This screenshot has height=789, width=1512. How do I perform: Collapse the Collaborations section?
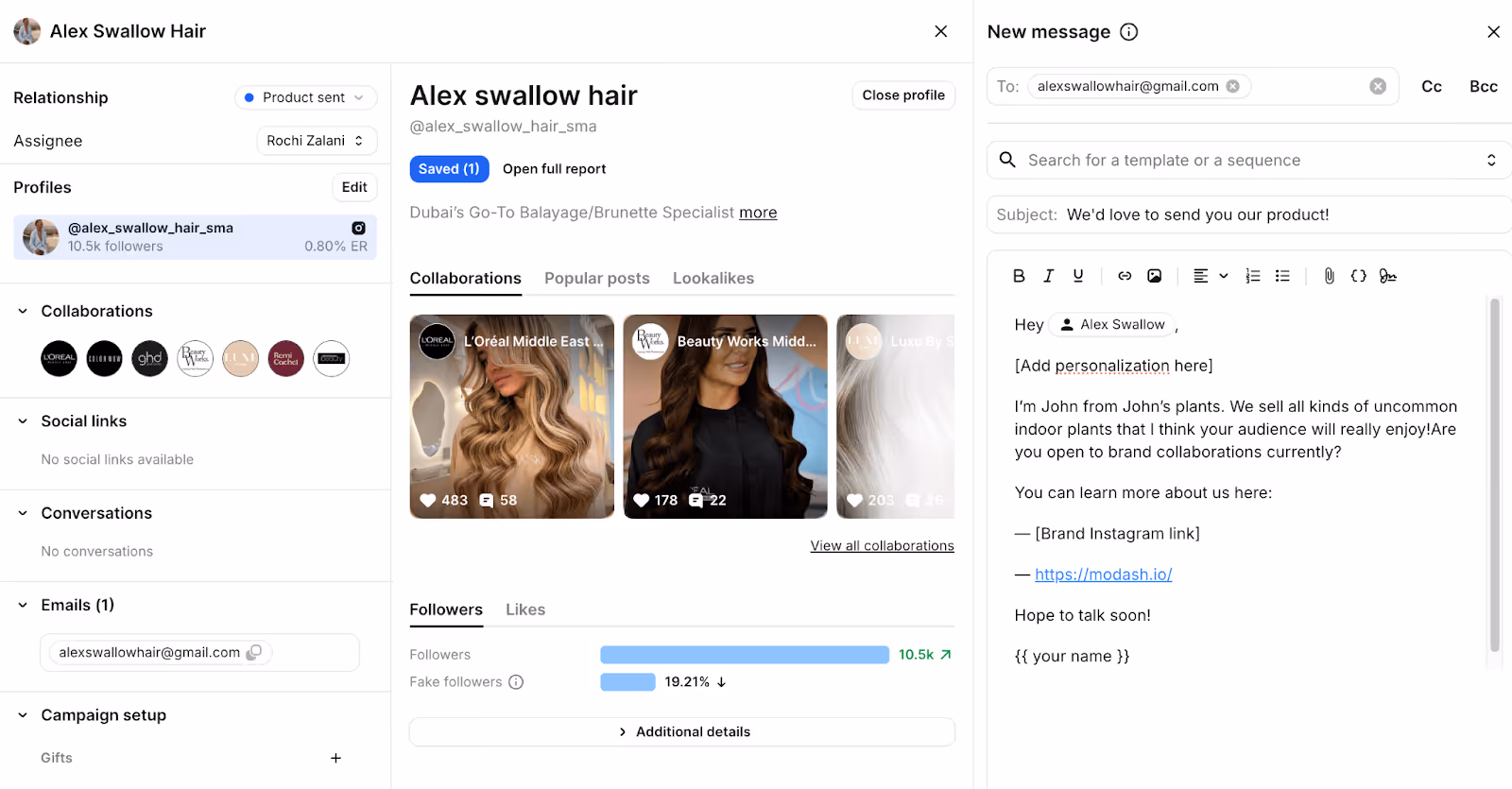point(23,311)
